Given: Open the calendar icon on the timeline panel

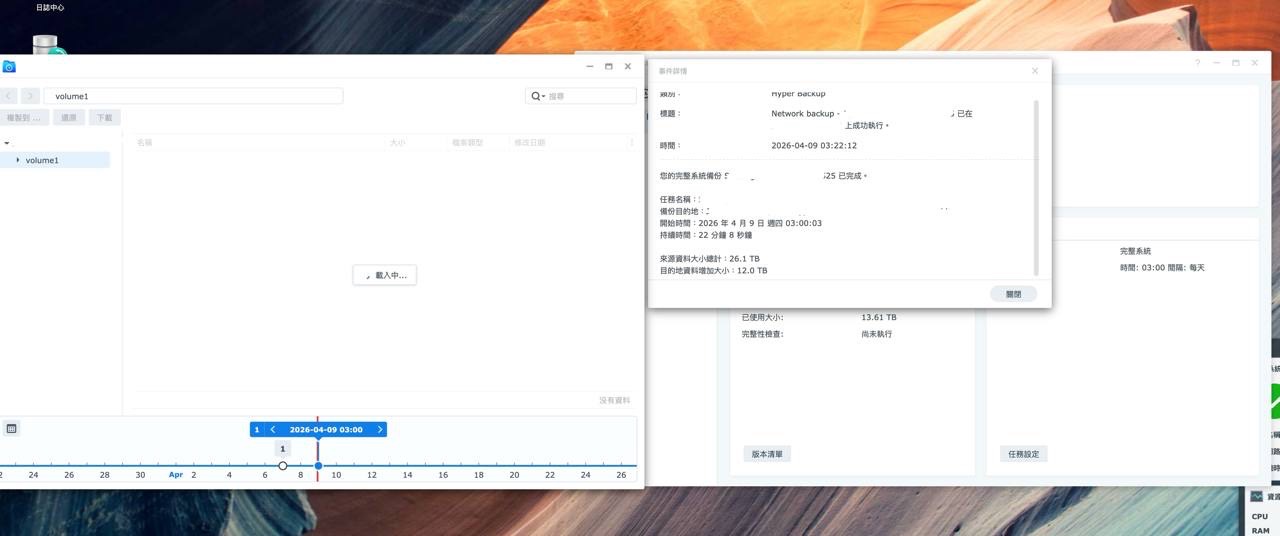Looking at the screenshot, I should [x=11, y=428].
